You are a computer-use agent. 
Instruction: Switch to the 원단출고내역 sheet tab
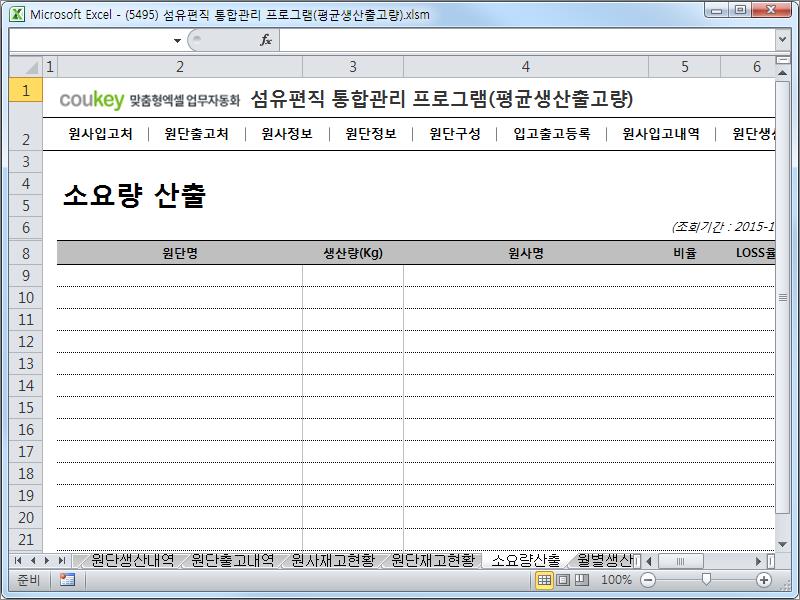pyautogui.click(x=232, y=560)
